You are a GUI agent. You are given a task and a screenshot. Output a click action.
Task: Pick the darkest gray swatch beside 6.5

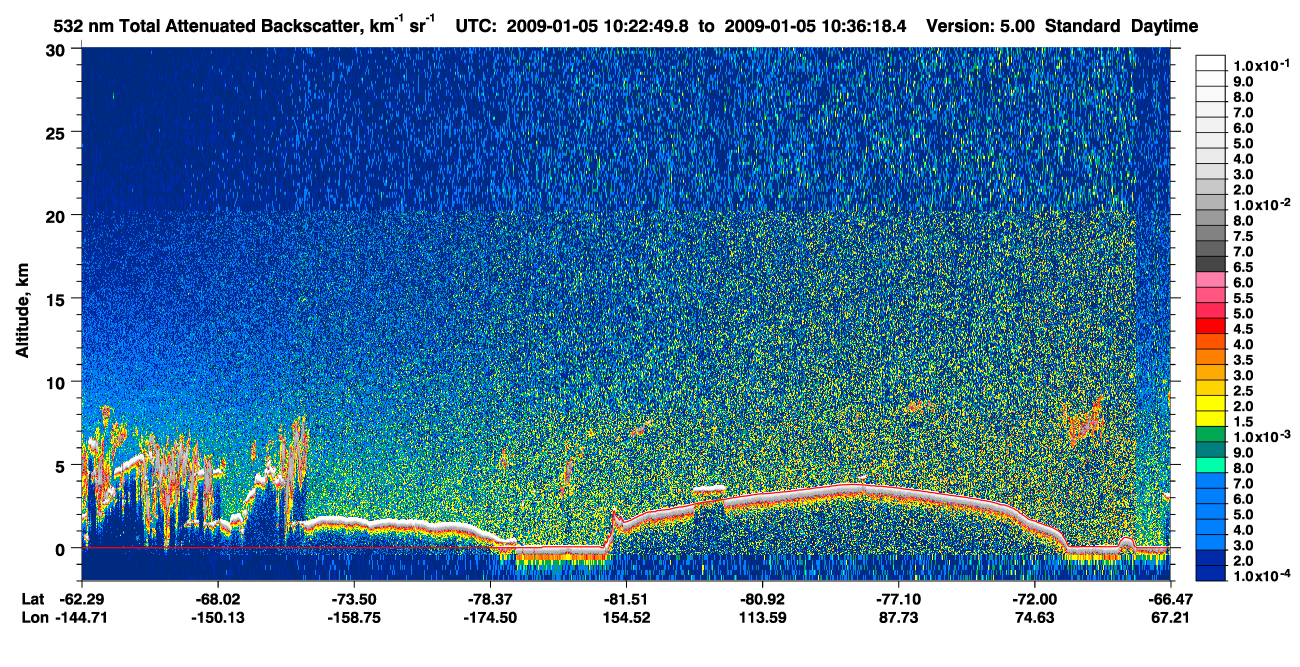[1211, 265]
